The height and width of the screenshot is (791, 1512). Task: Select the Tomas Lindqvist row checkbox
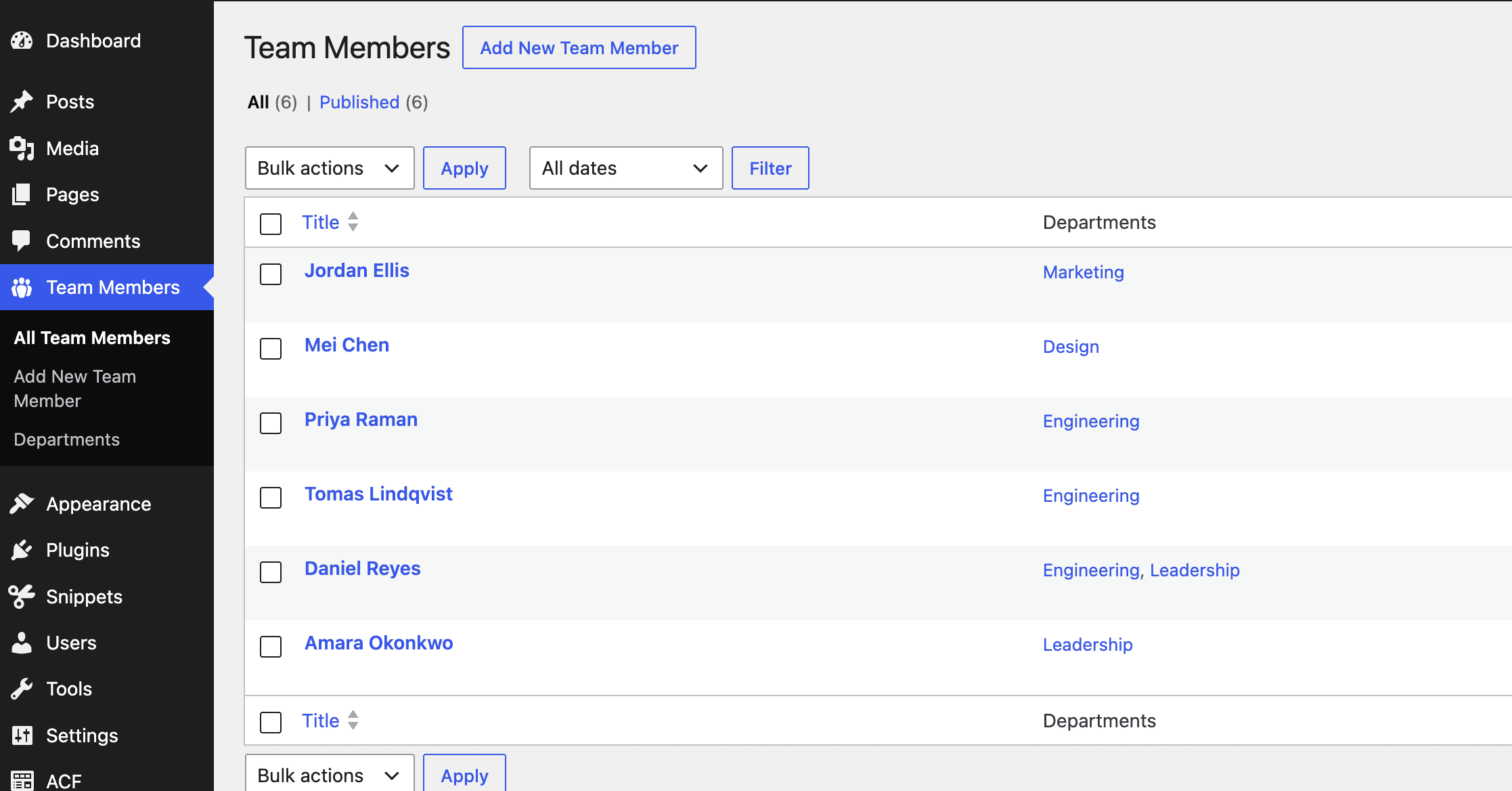pos(271,498)
